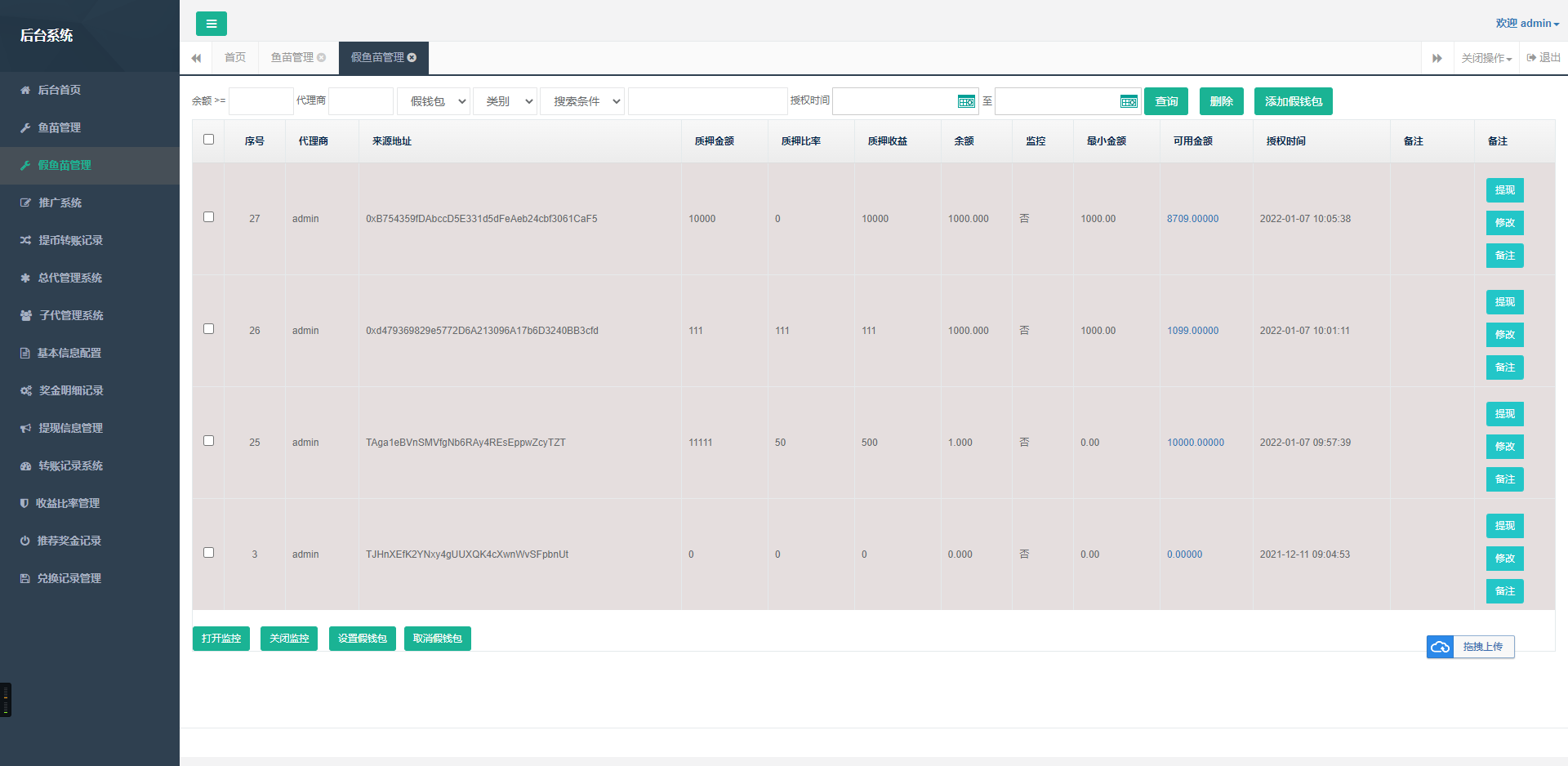Expand the 假钱包 dropdown filter
This screenshot has width=1568, height=766.
click(x=434, y=101)
